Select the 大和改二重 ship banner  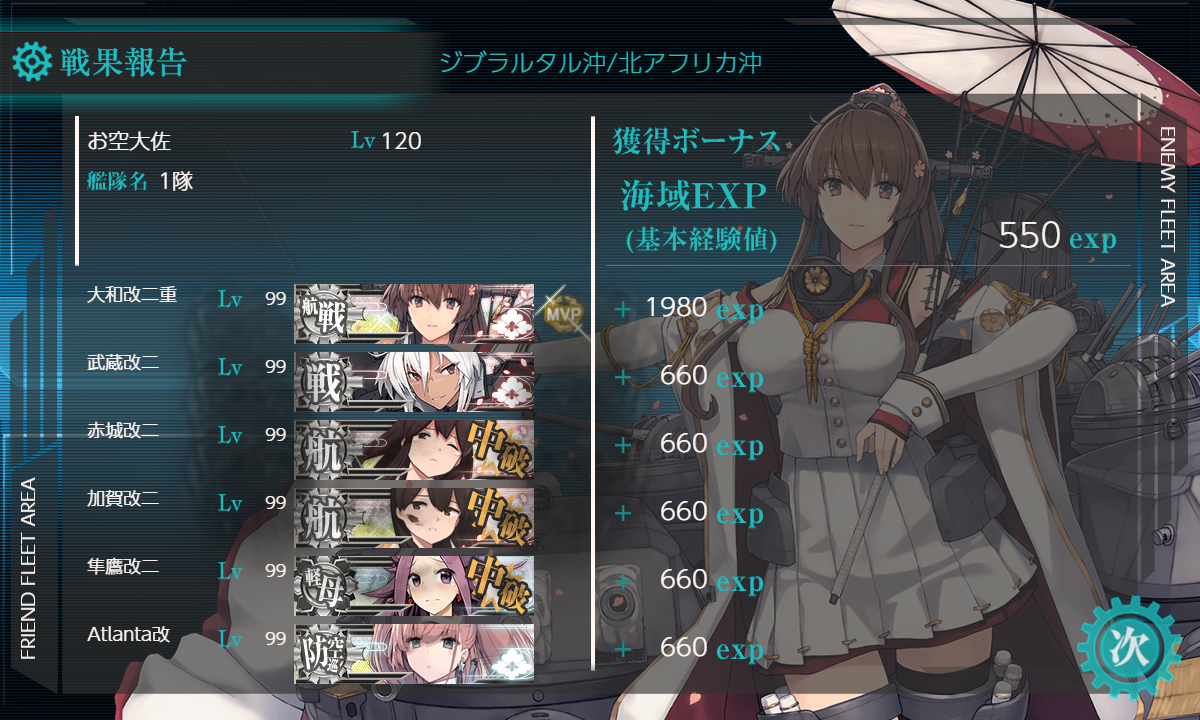pos(414,314)
